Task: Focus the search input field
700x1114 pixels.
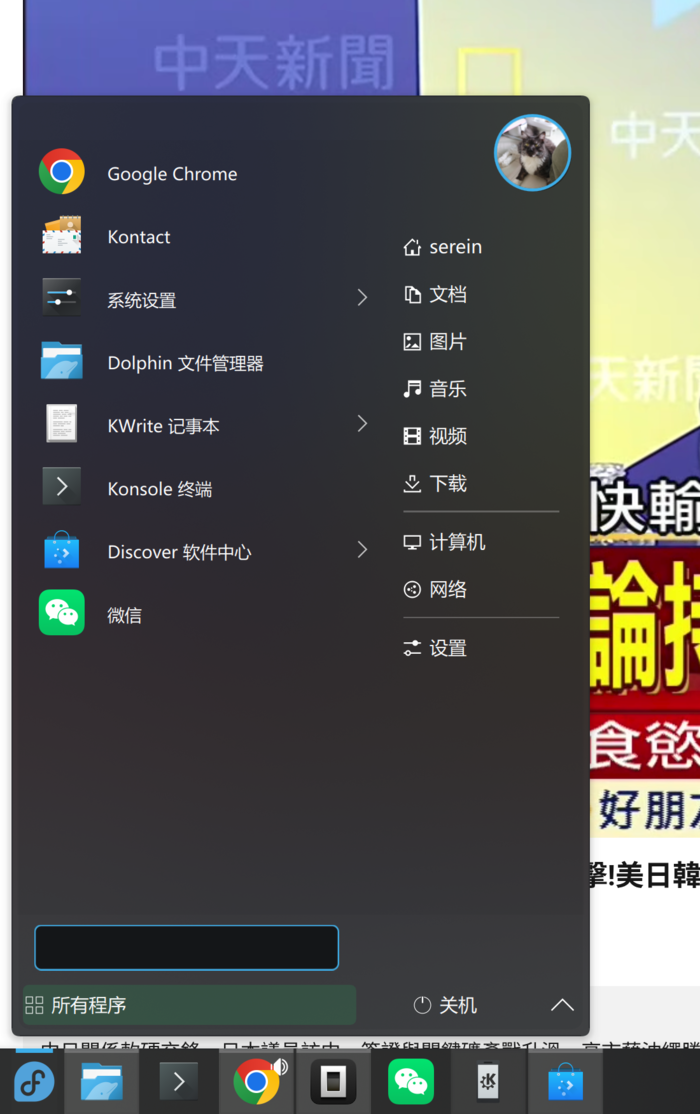Action: coord(187,948)
